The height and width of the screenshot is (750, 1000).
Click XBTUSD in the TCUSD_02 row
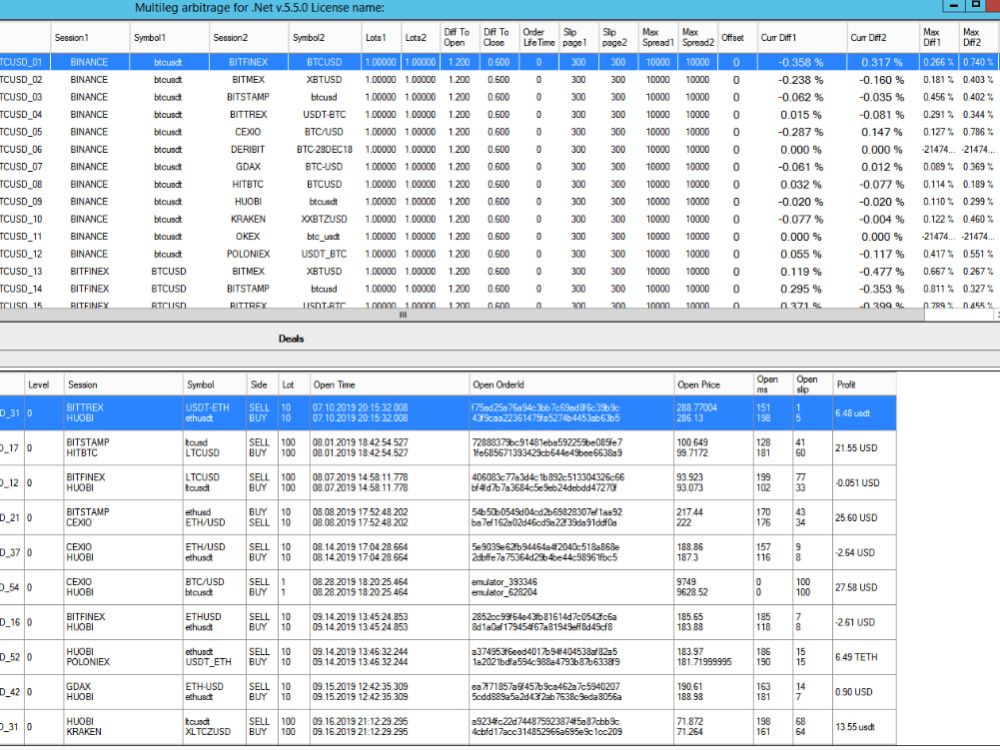pos(325,80)
